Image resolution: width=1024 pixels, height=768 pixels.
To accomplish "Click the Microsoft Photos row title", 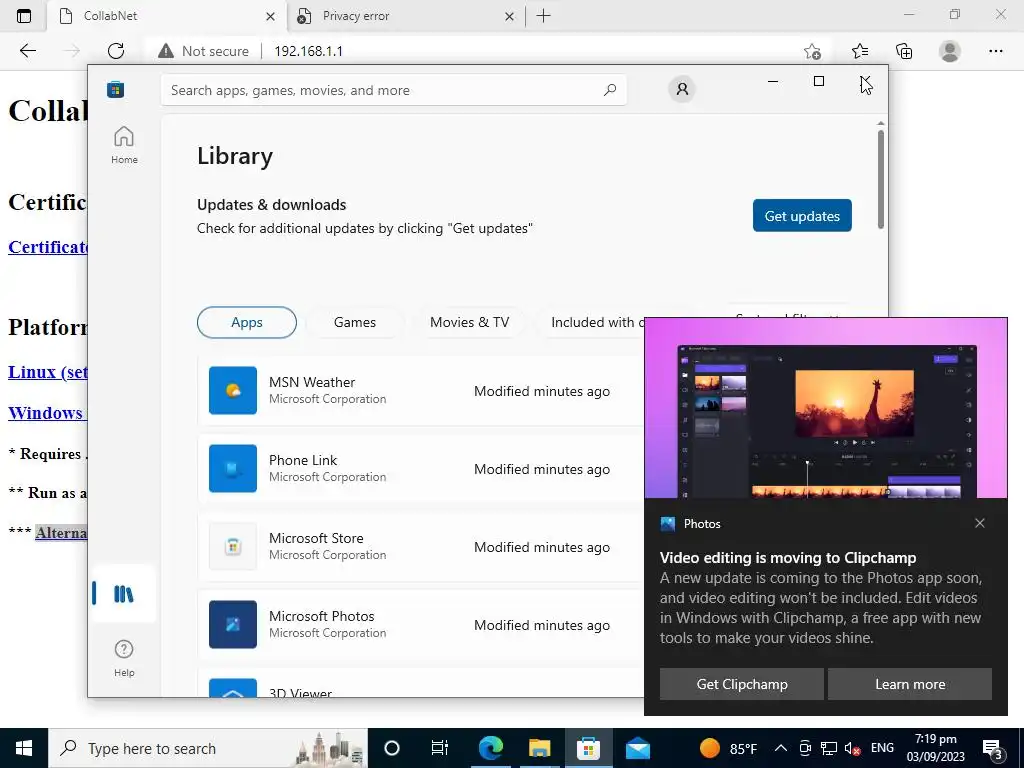I will coord(322,616).
